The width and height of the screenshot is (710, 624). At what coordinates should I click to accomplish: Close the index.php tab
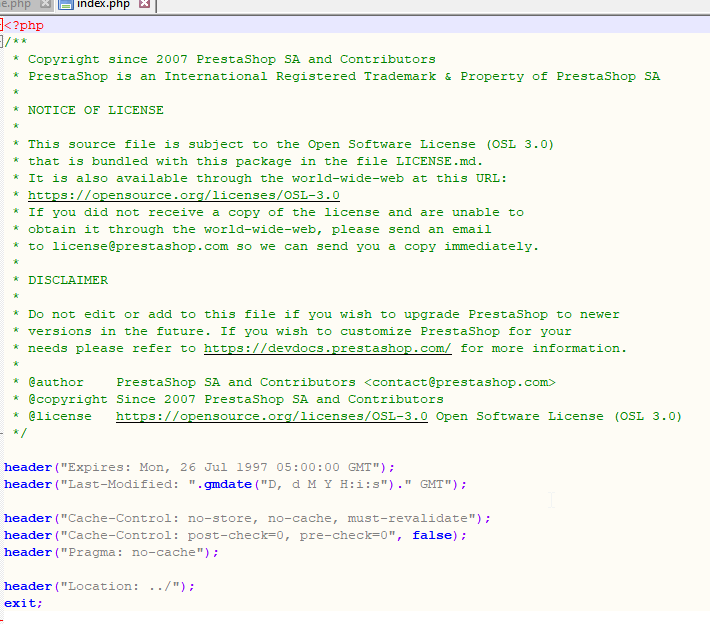click(x=144, y=4)
